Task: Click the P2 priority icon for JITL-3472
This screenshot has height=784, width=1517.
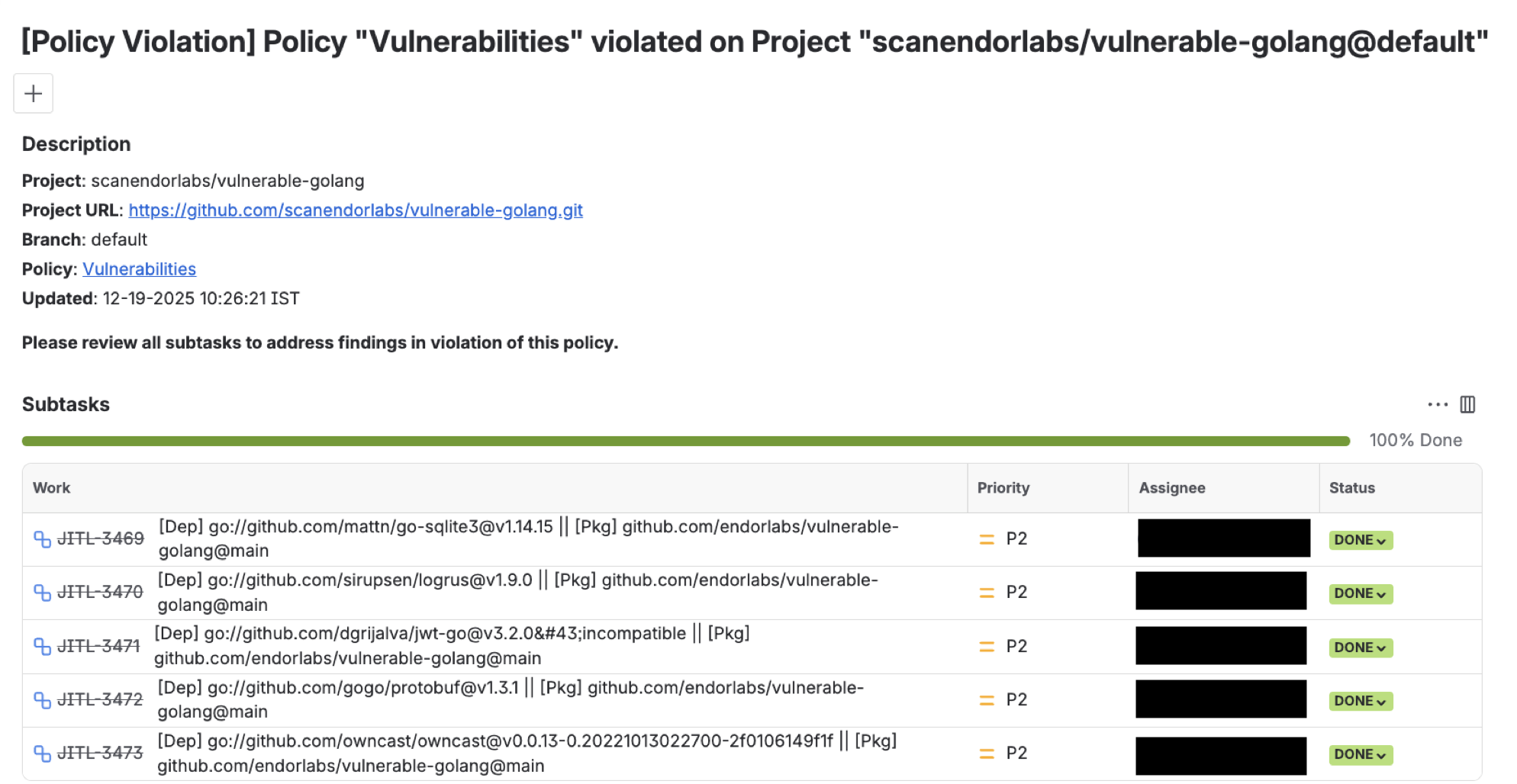Action: 987,700
